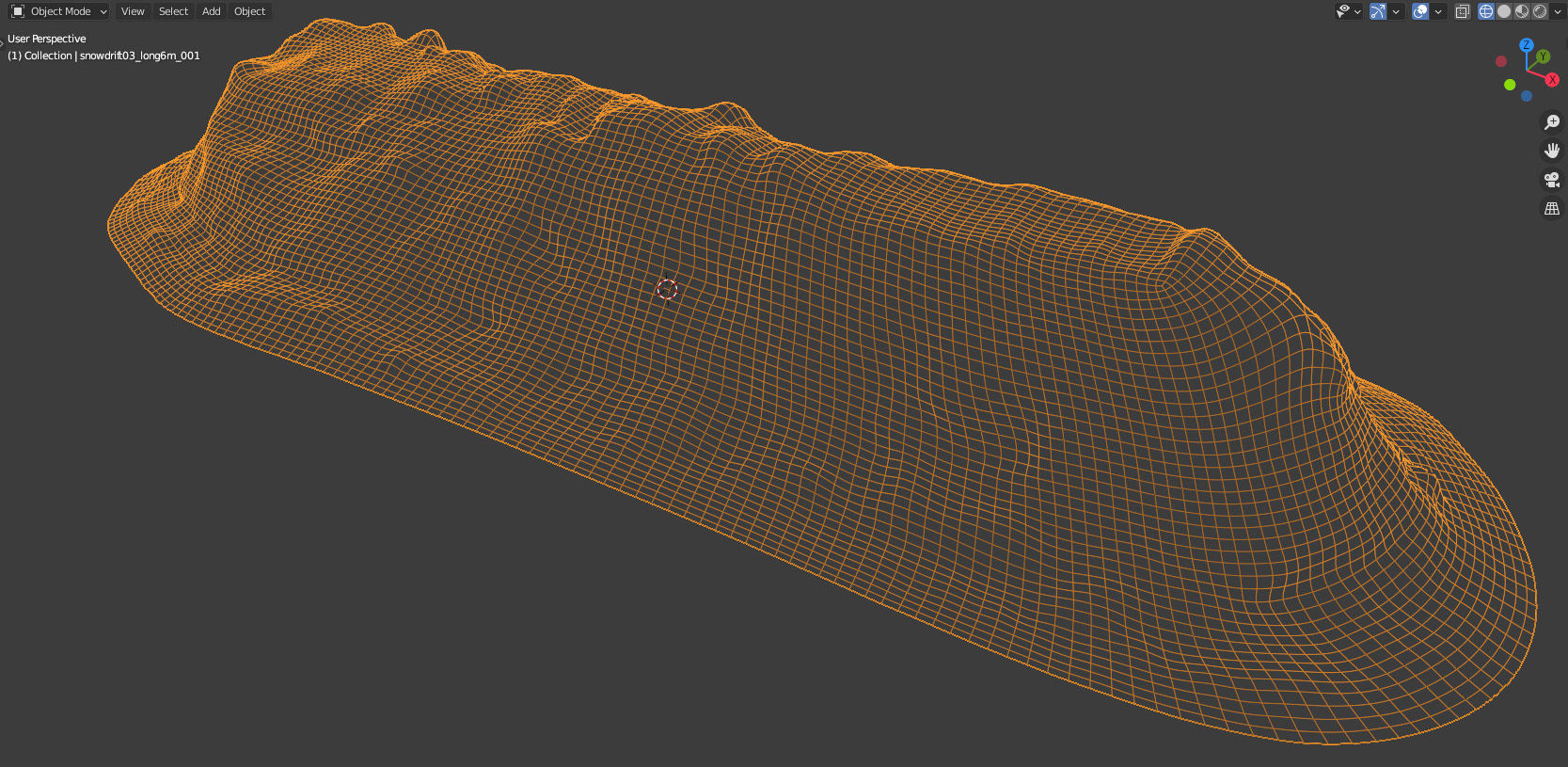This screenshot has height=767, width=1568.
Task: Select Solid viewport shading
Action: (x=1504, y=11)
